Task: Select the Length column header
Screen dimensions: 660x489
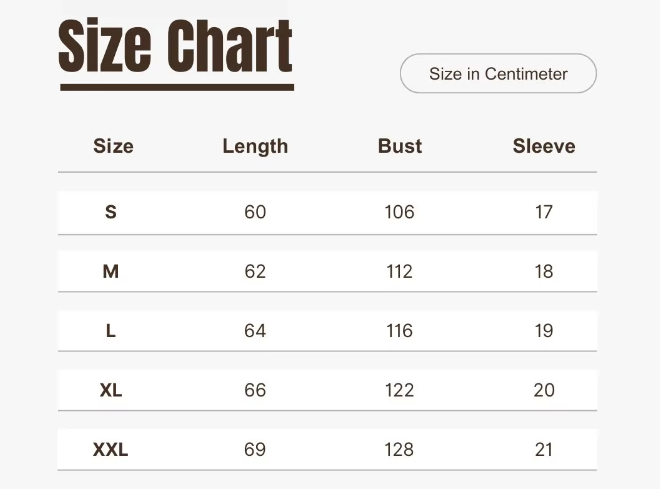Action: [x=255, y=146]
